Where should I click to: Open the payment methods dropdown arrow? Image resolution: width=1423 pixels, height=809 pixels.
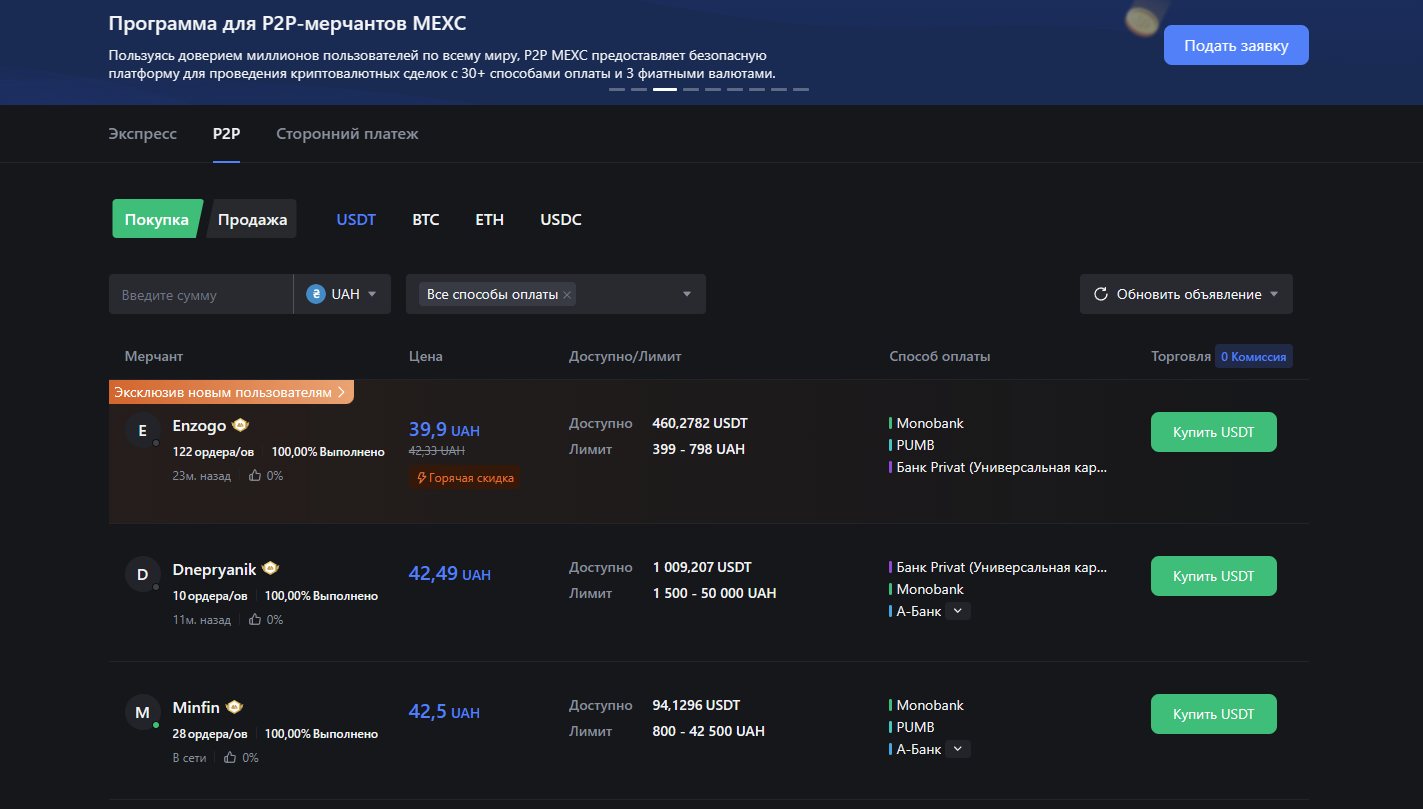(x=687, y=294)
